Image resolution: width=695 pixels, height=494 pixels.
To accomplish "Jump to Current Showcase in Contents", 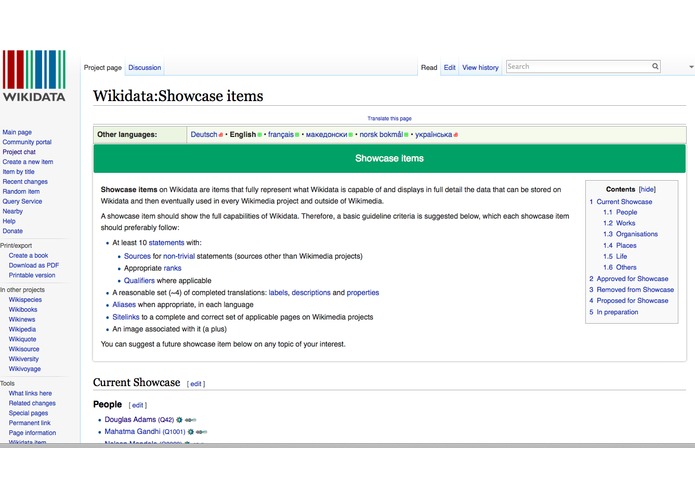I will (x=624, y=202).
